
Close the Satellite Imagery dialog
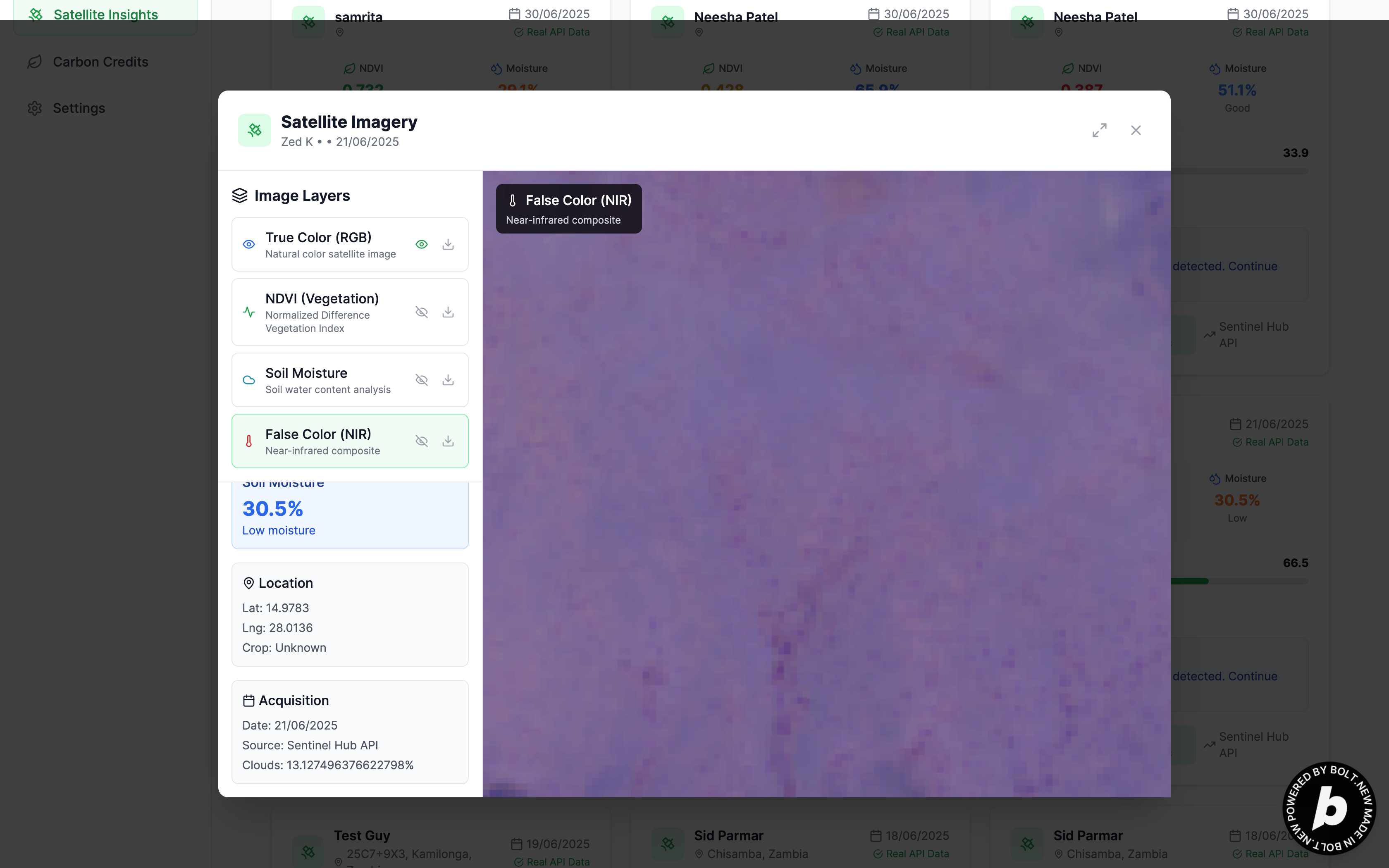(1135, 130)
